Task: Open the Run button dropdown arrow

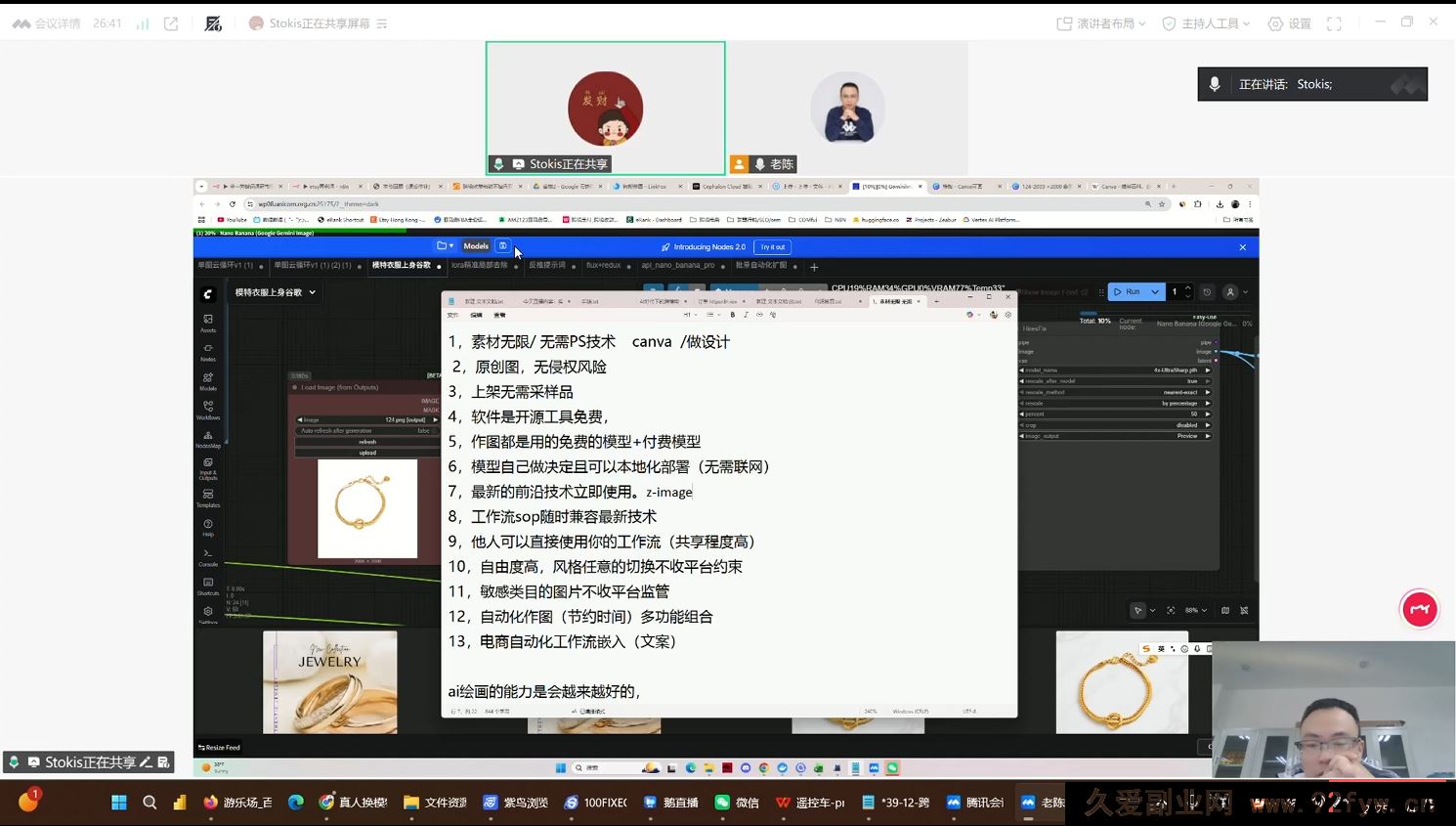Action: [1154, 291]
